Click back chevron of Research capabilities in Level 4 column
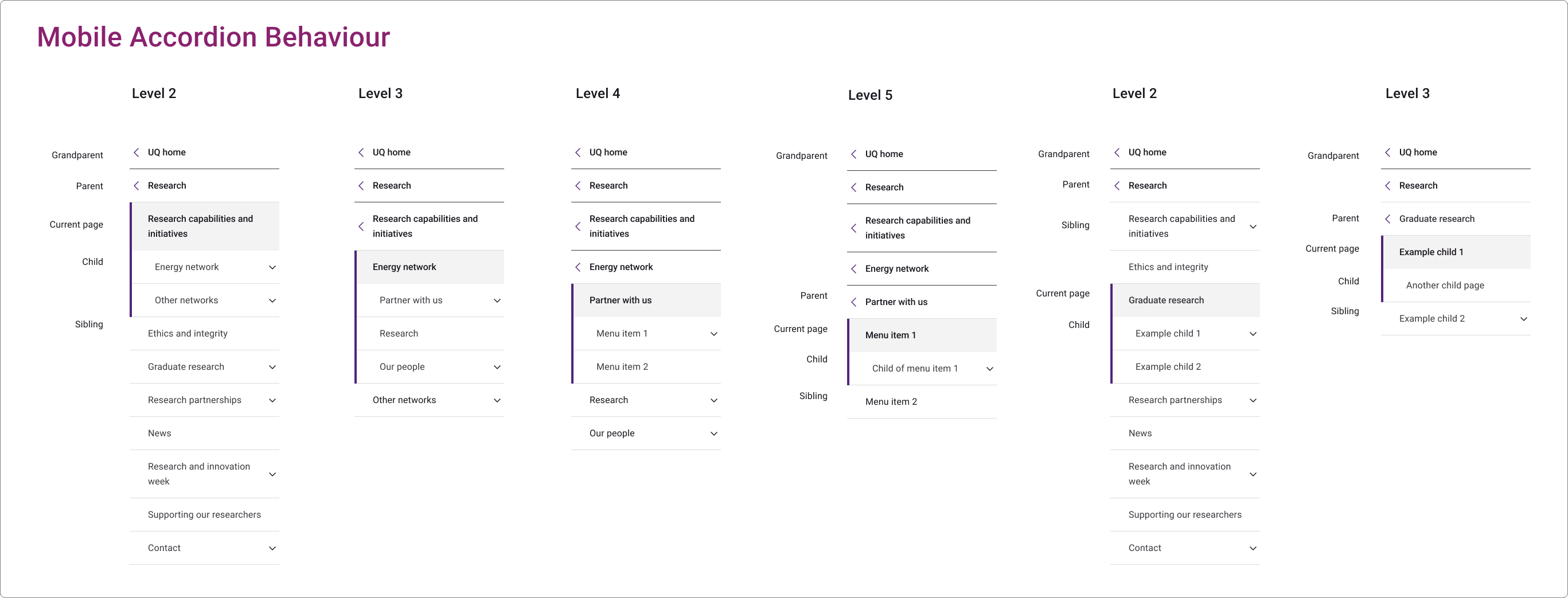 (578, 226)
